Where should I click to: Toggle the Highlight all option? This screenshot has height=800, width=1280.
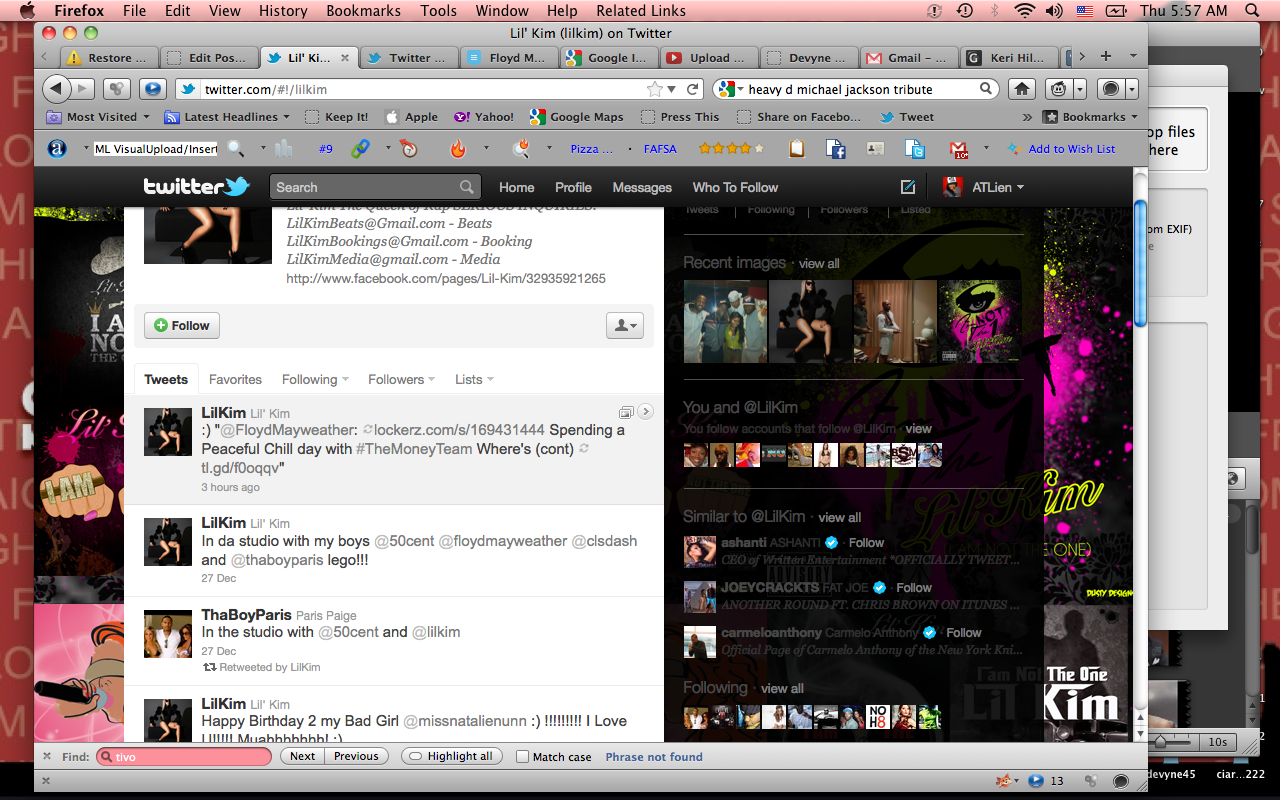[449, 757]
